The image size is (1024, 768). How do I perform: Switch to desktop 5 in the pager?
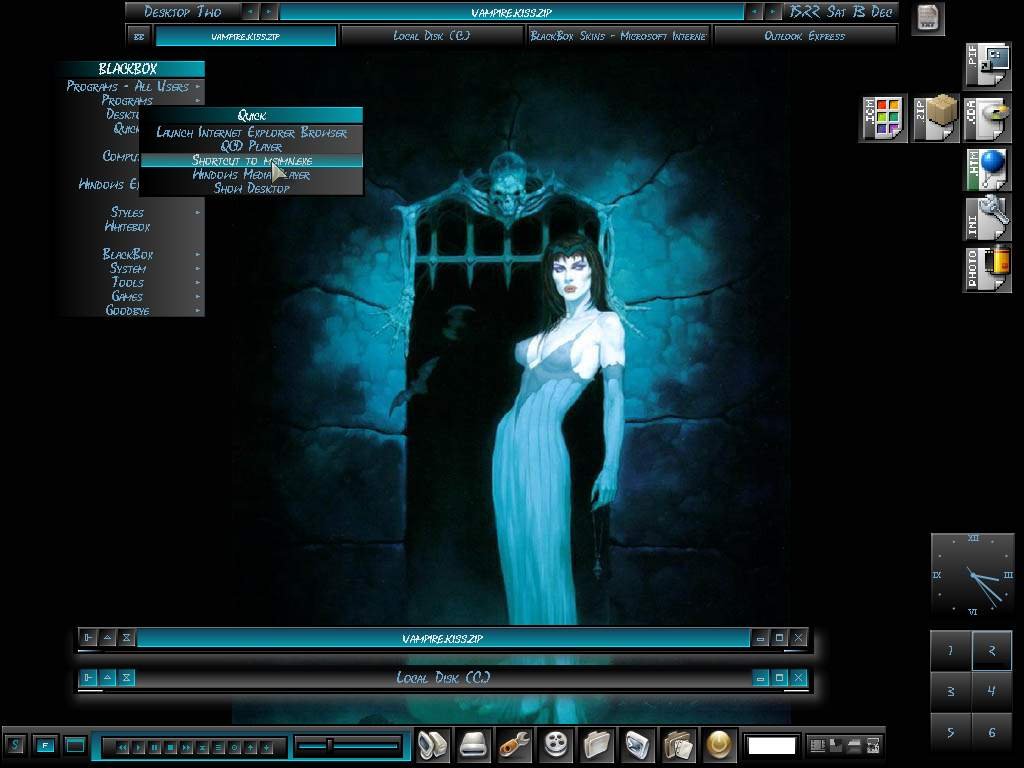point(951,732)
